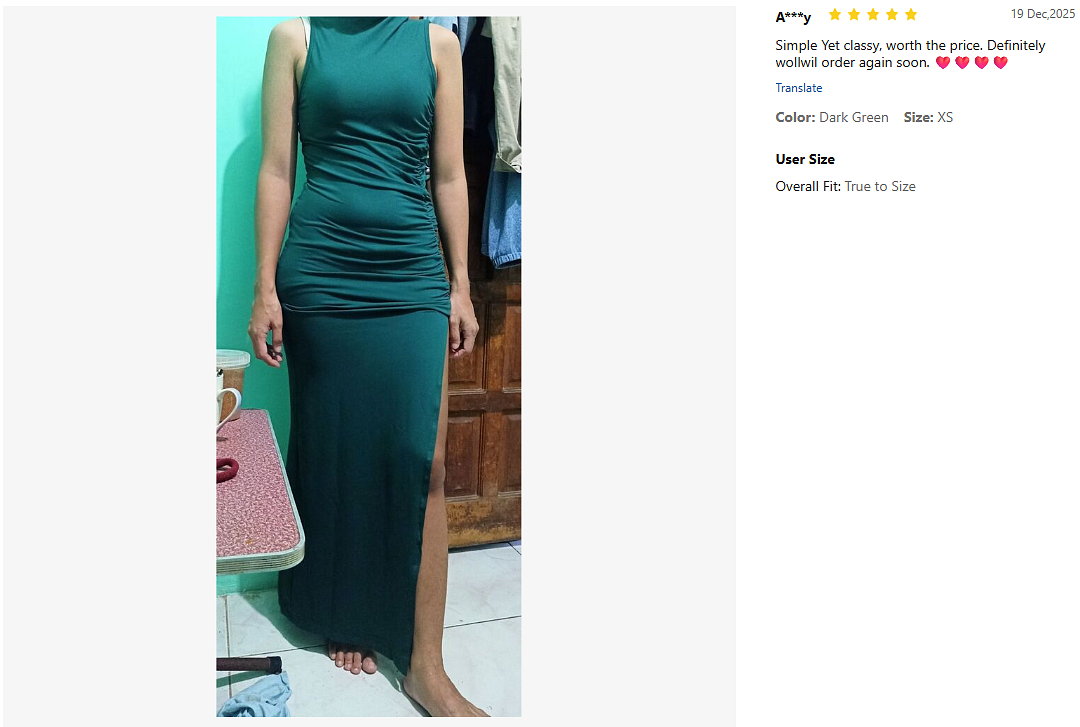Image resolution: width=1080 pixels, height=727 pixels.
Task: Click the second pink heart emoji
Action: tap(962, 63)
